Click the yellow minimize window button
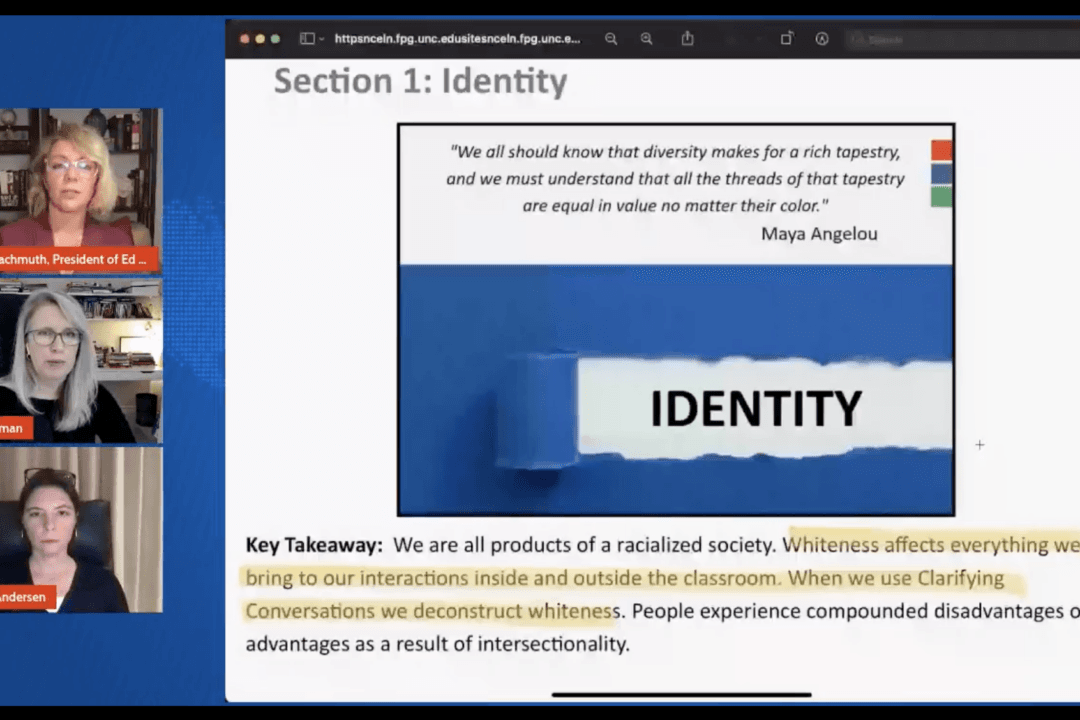The height and width of the screenshot is (720, 1080). tap(259, 39)
